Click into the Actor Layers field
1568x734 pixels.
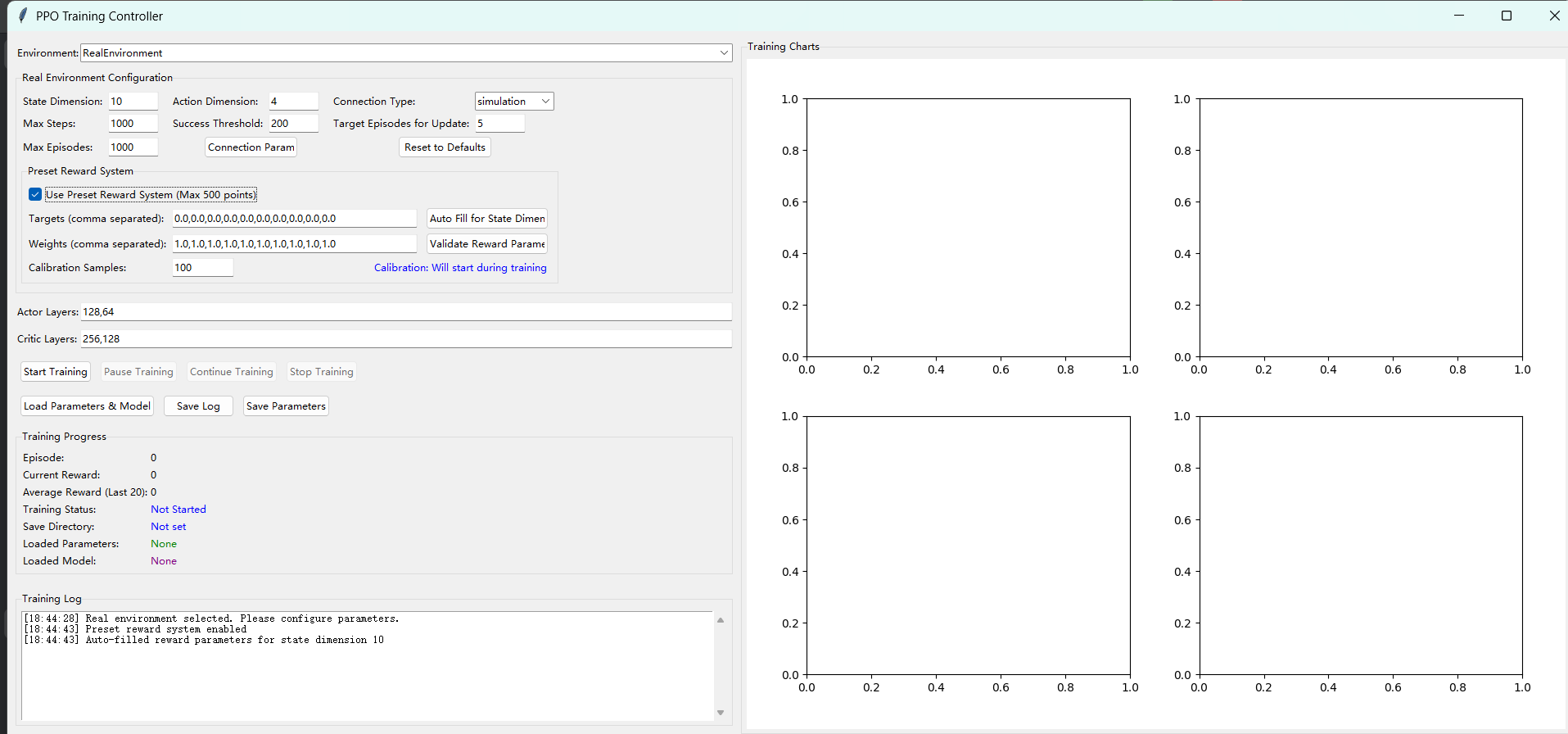click(405, 312)
